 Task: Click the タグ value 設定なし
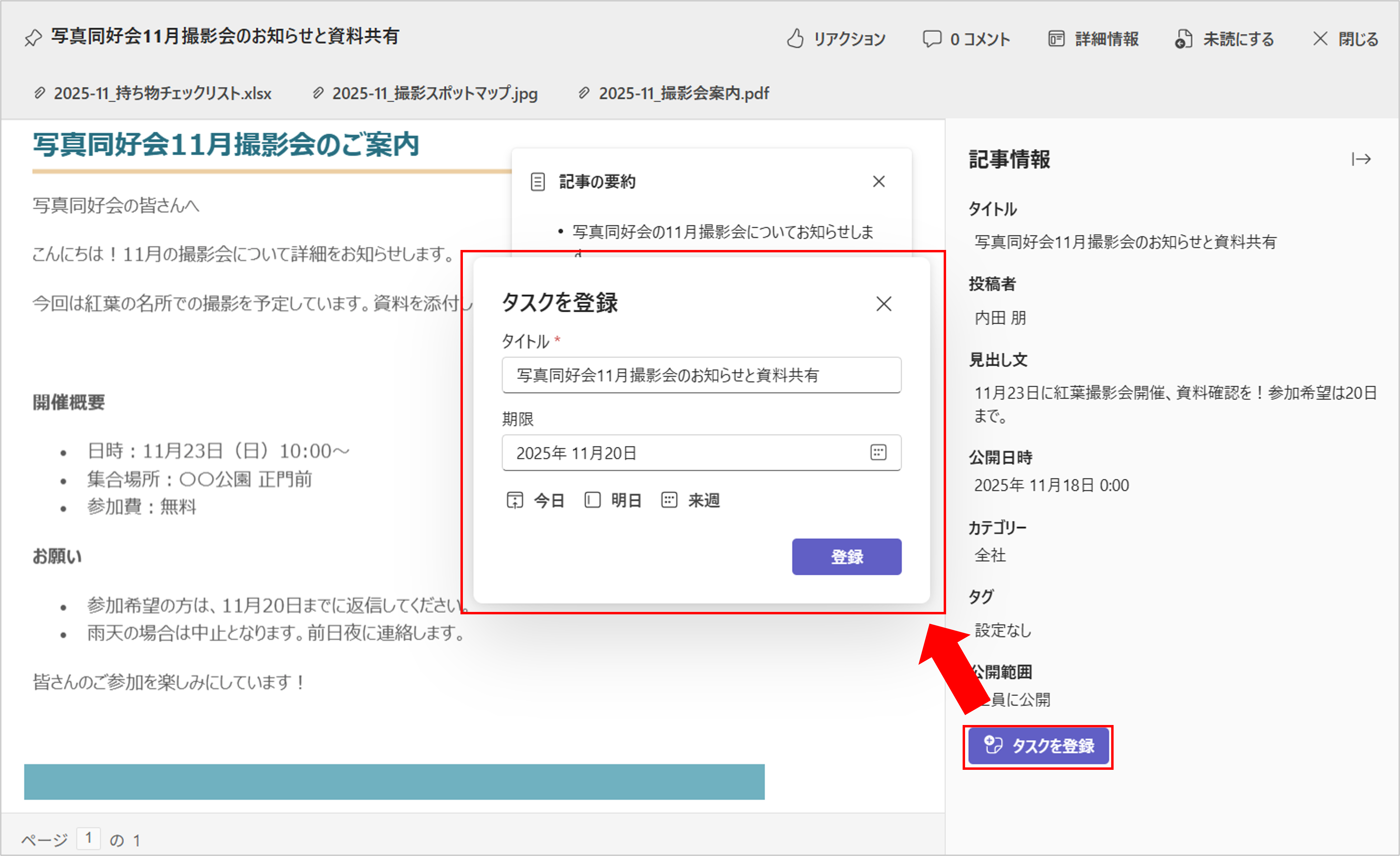coord(1003,630)
